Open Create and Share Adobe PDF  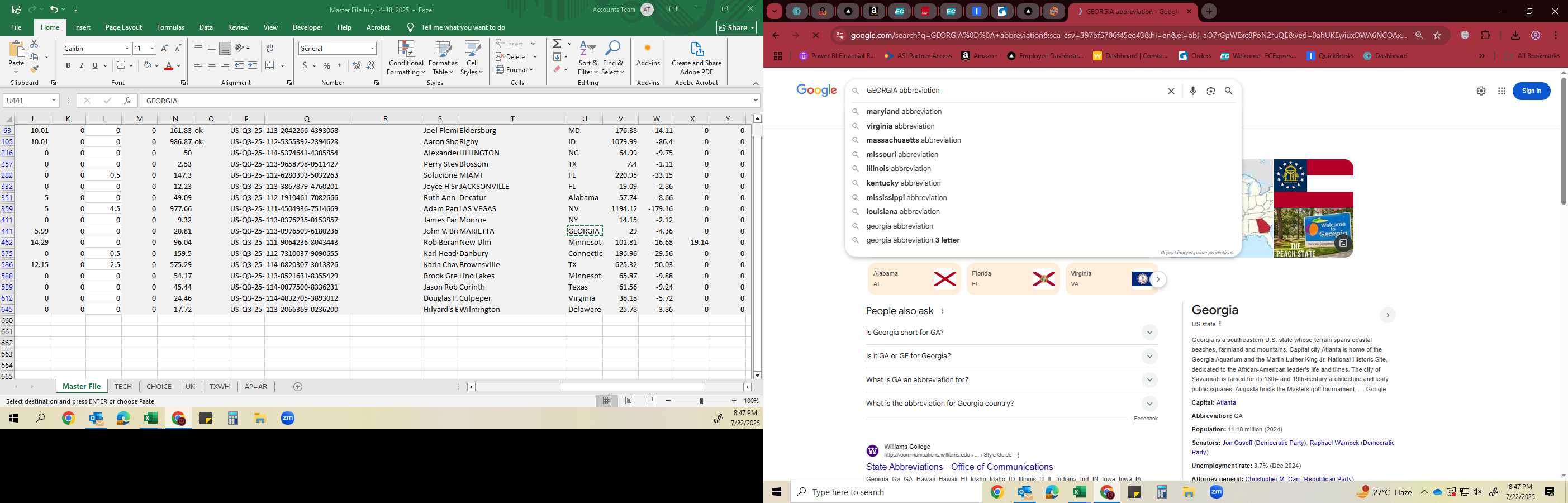[x=696, y=59]
